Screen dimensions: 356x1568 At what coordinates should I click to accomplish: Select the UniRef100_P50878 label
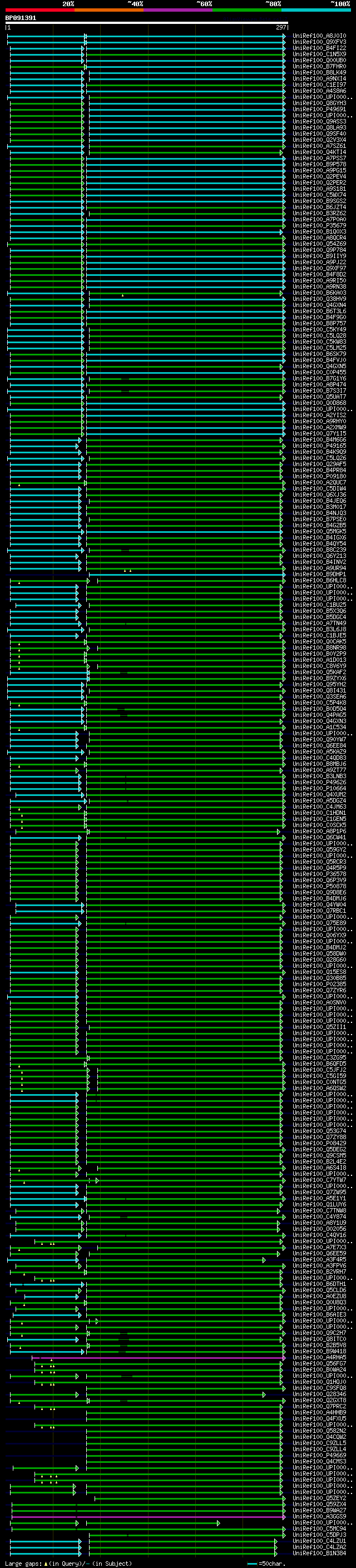319,886
